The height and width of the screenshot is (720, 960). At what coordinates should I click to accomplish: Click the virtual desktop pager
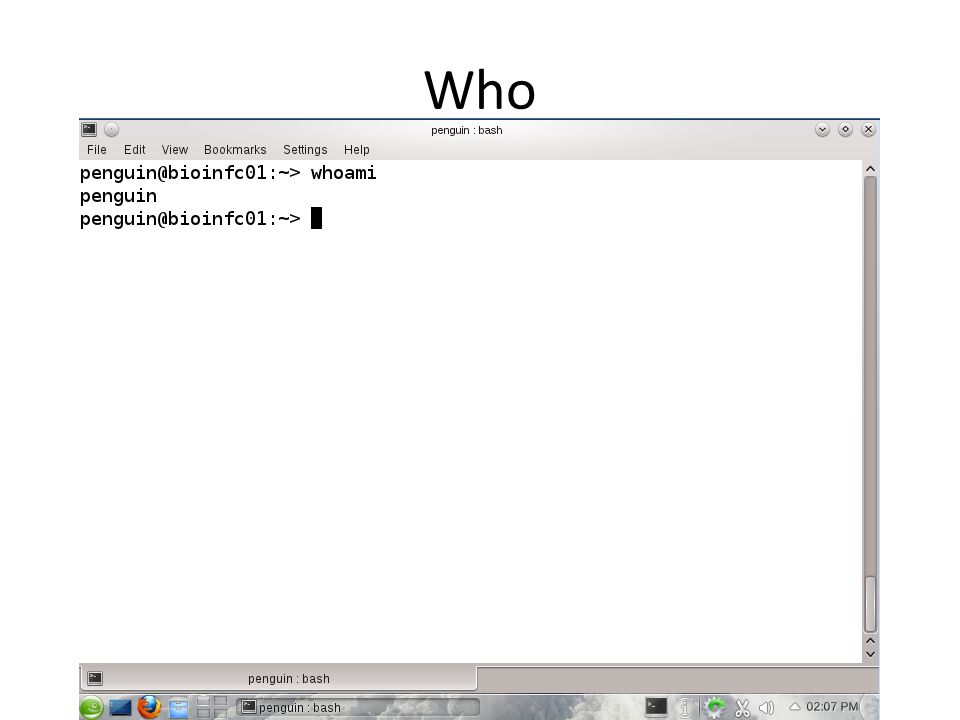point(212,707)
